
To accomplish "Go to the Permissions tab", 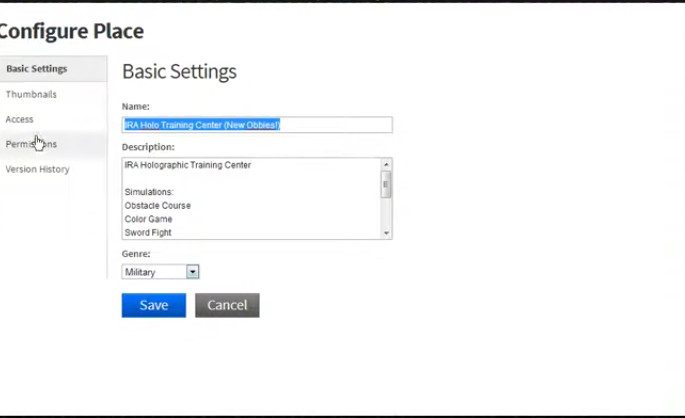I will coord(31,144).
